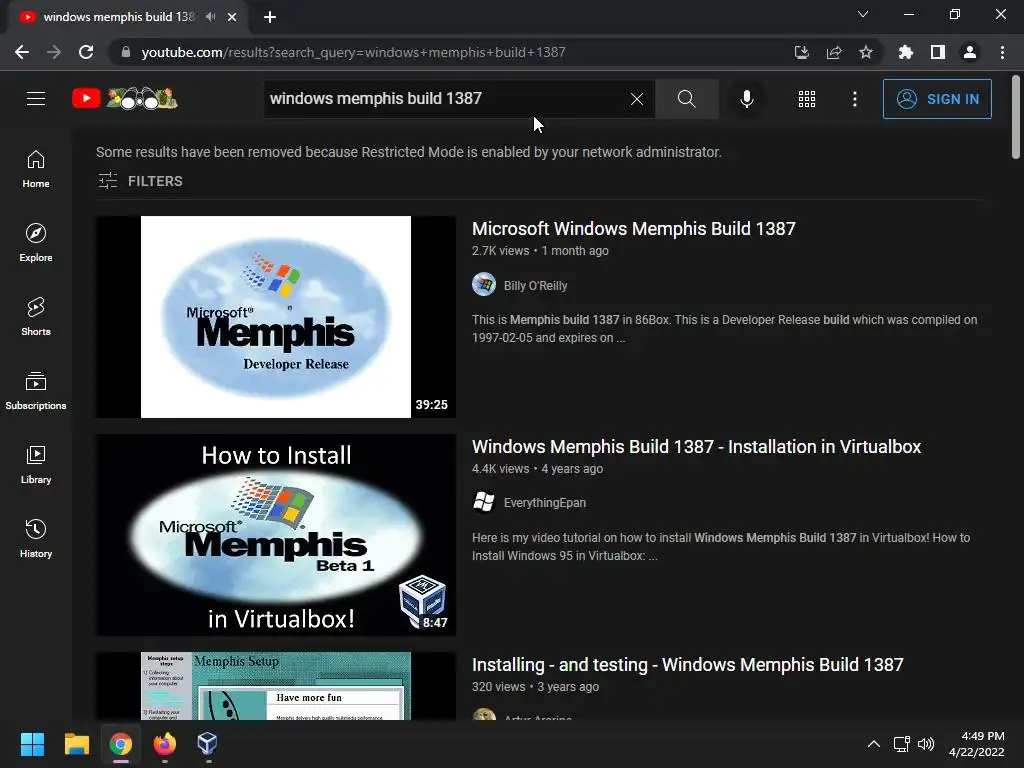This screenshot has width=1024, height=768.
Task: Close the YouTube browser tab
Action: 232,17
